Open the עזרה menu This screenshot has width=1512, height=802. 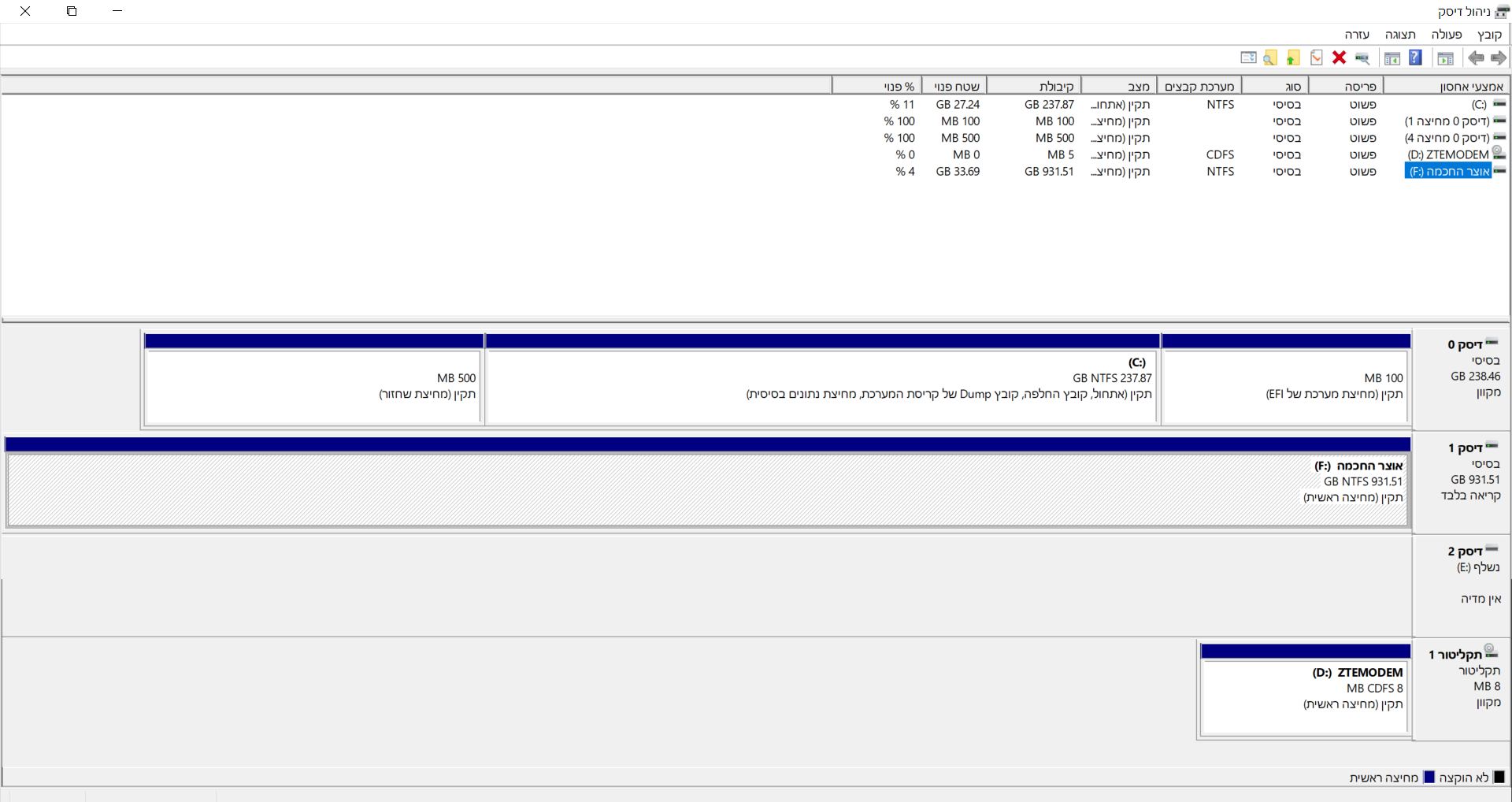pyautogui.click(x=1357, y=35)
